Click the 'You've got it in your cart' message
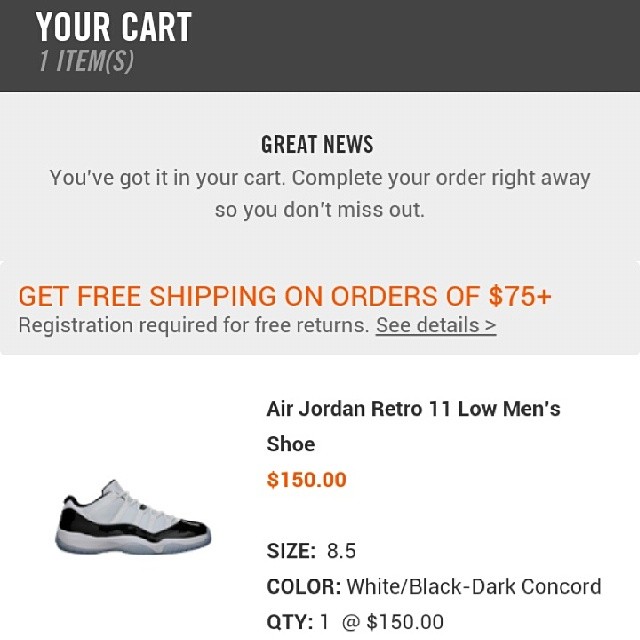The width and height of the screenshot is (640, 640). (320, 179)
